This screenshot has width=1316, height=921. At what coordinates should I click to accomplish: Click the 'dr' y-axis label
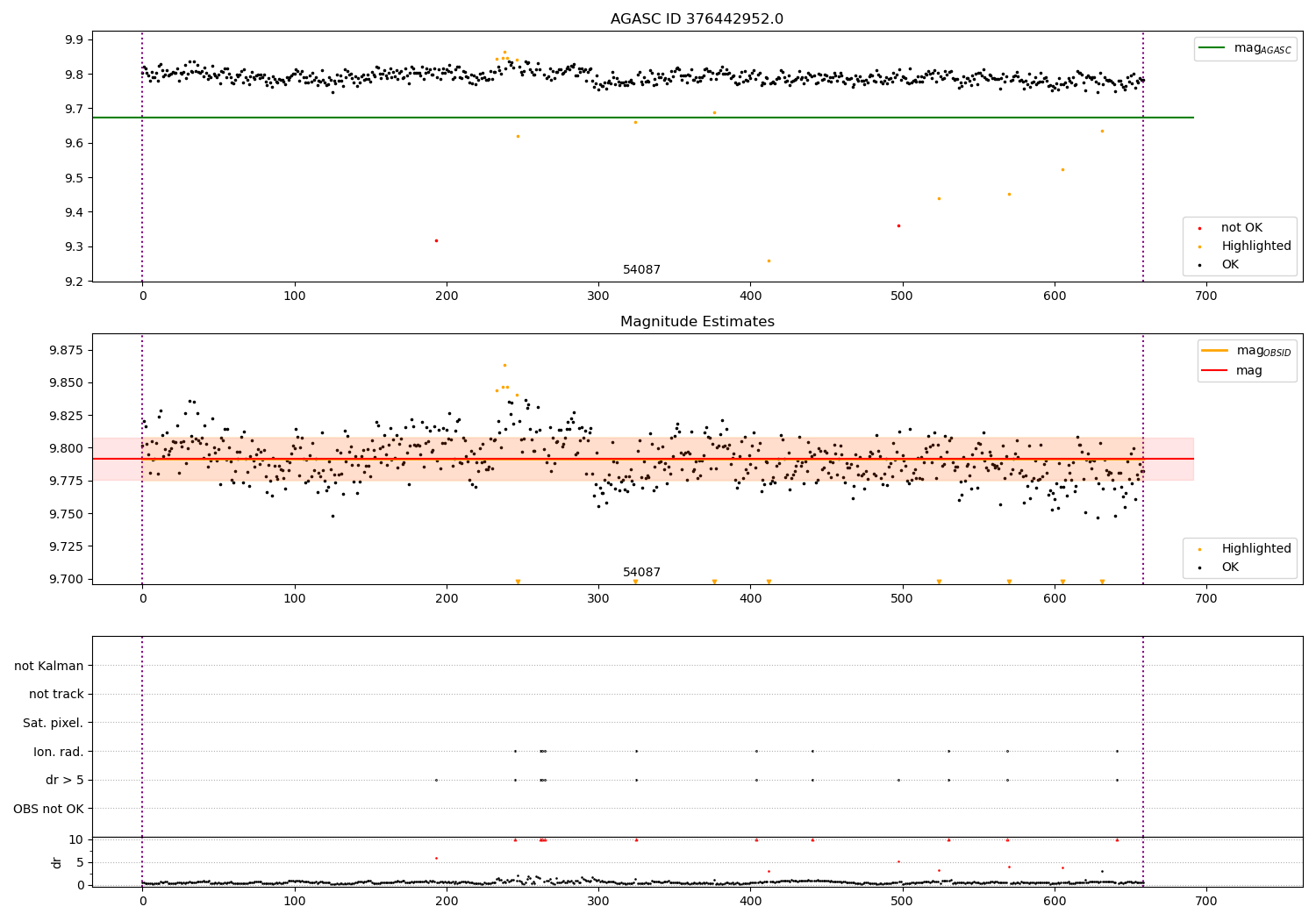(x=57, y=862)
